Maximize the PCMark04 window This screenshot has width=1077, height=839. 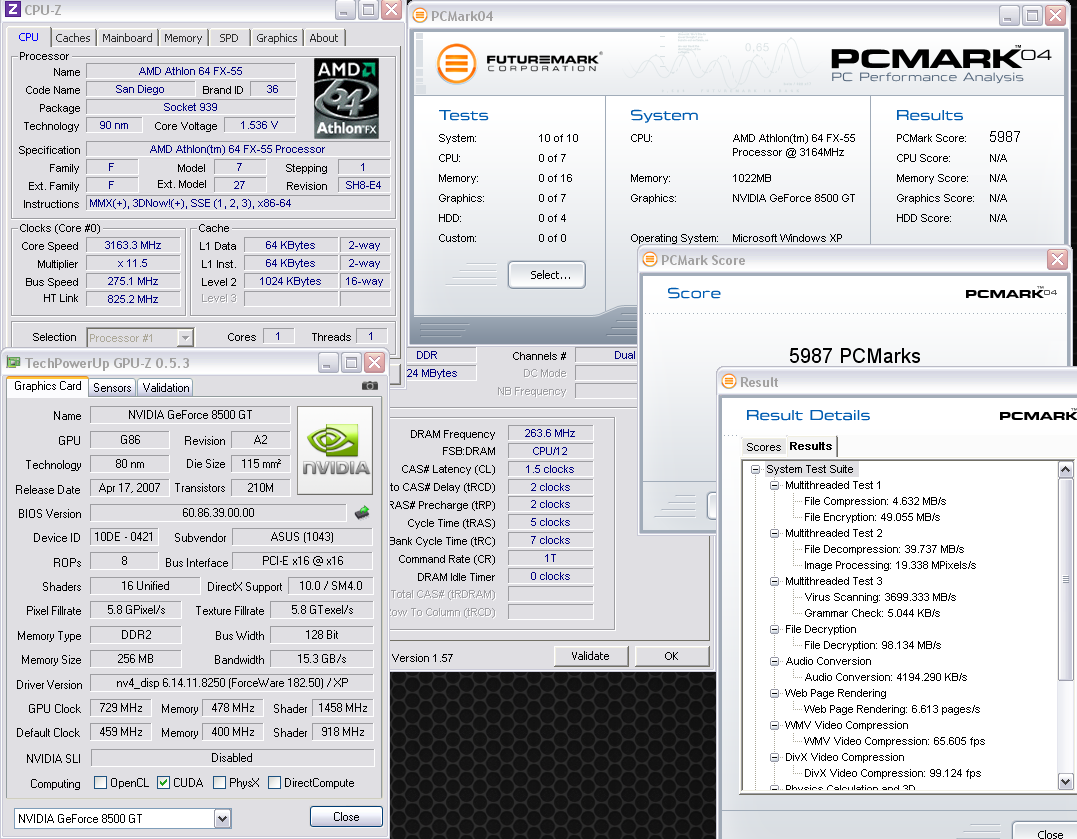click(x=1032, y=15)
